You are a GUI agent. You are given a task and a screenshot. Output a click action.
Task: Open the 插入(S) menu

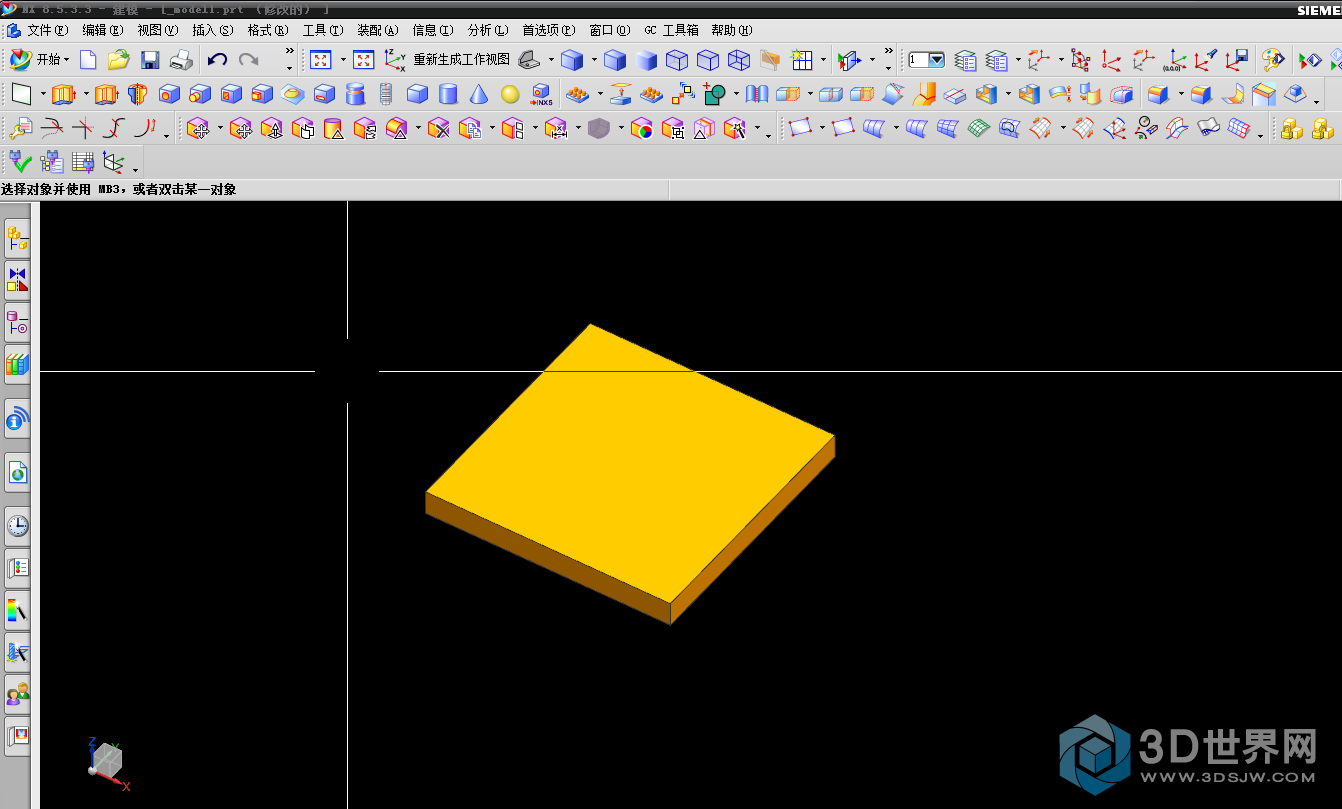point(212,30)
